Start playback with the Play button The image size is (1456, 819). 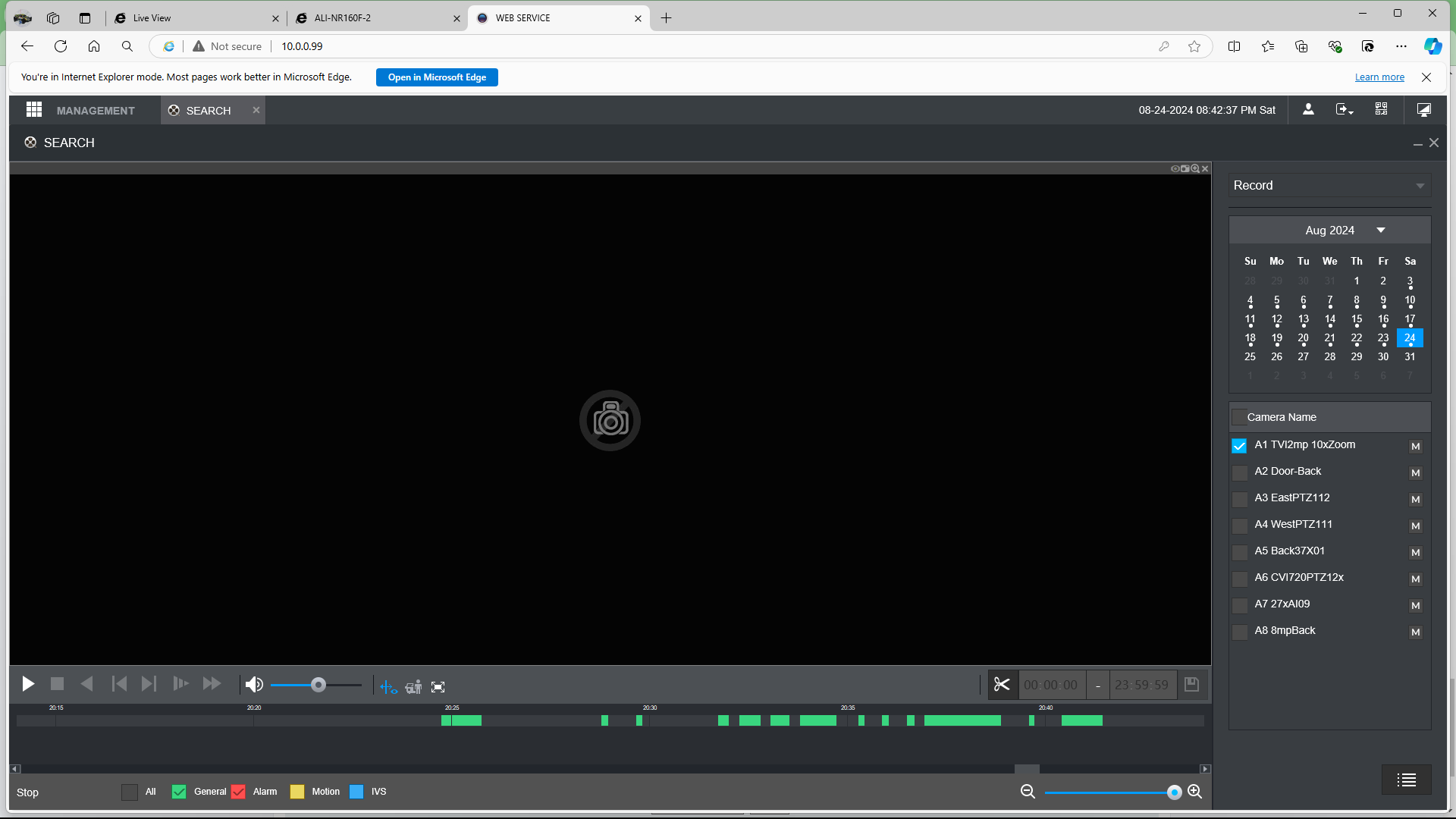click(28, 684)
